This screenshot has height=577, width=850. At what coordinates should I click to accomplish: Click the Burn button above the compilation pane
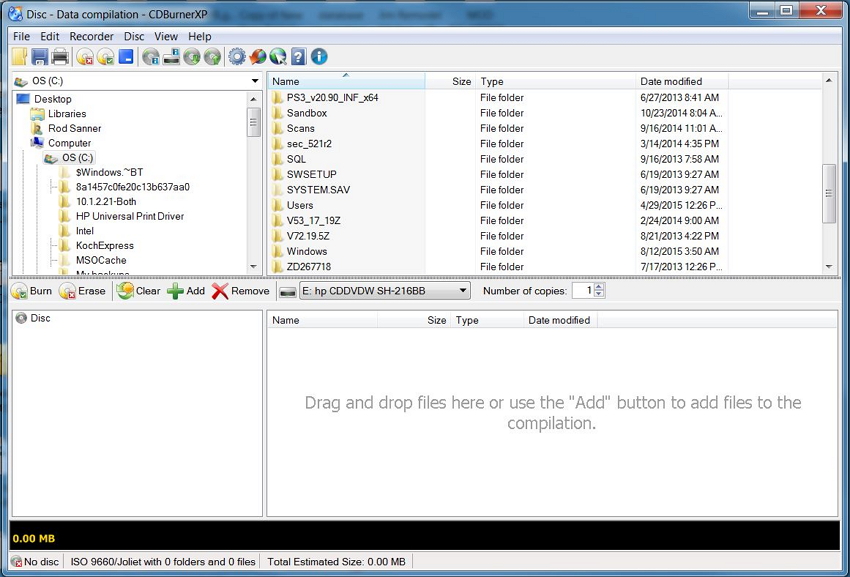[32, 291]
